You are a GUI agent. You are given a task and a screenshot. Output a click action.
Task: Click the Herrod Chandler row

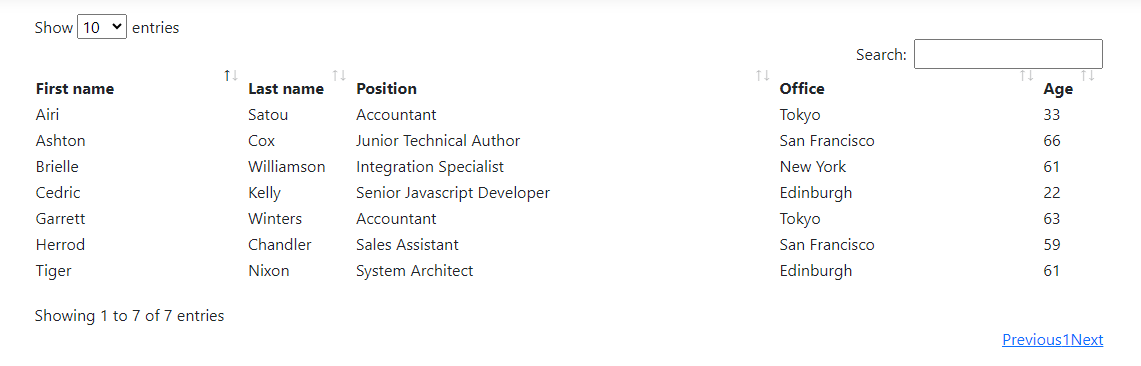[568, 244]
